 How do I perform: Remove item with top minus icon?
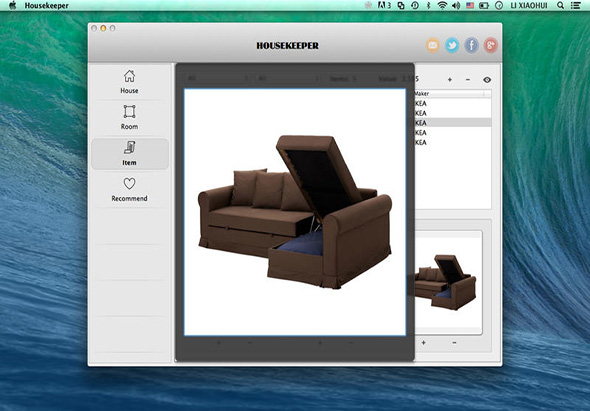pos(468,80)
